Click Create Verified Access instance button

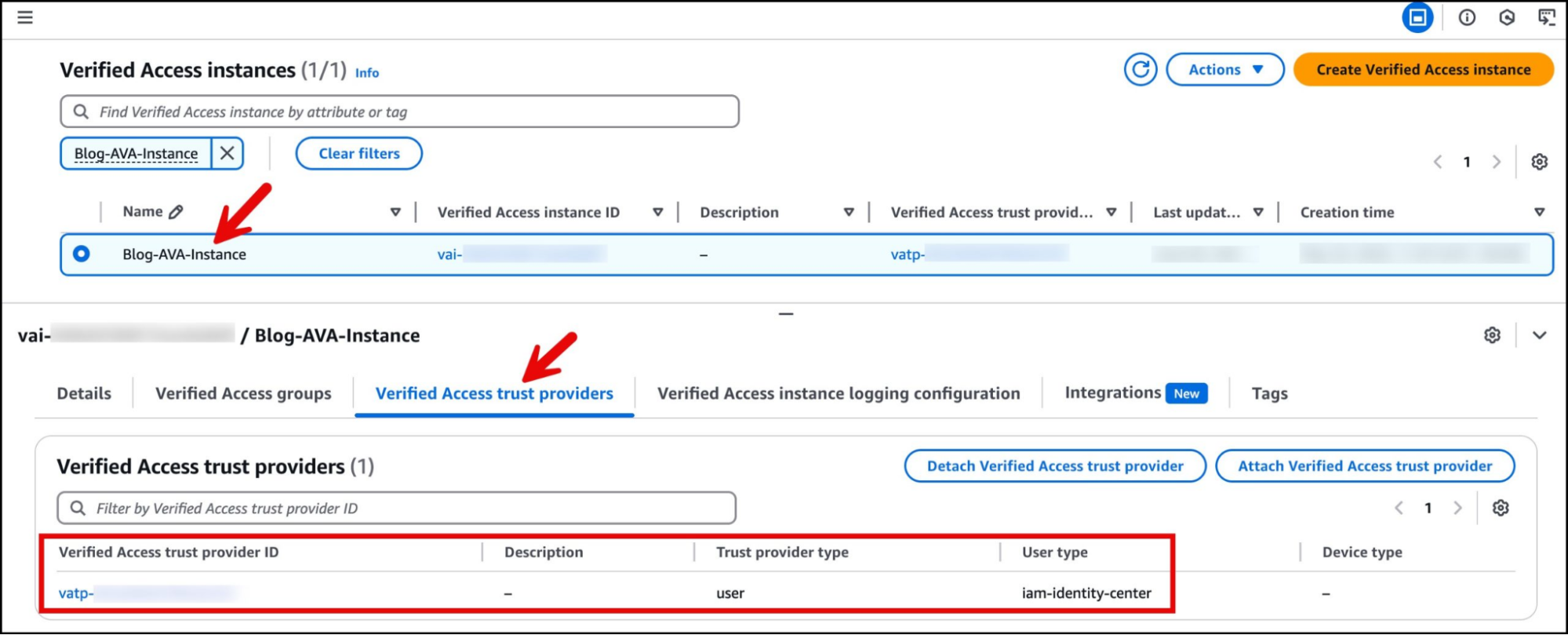[x=1423, y=70]
